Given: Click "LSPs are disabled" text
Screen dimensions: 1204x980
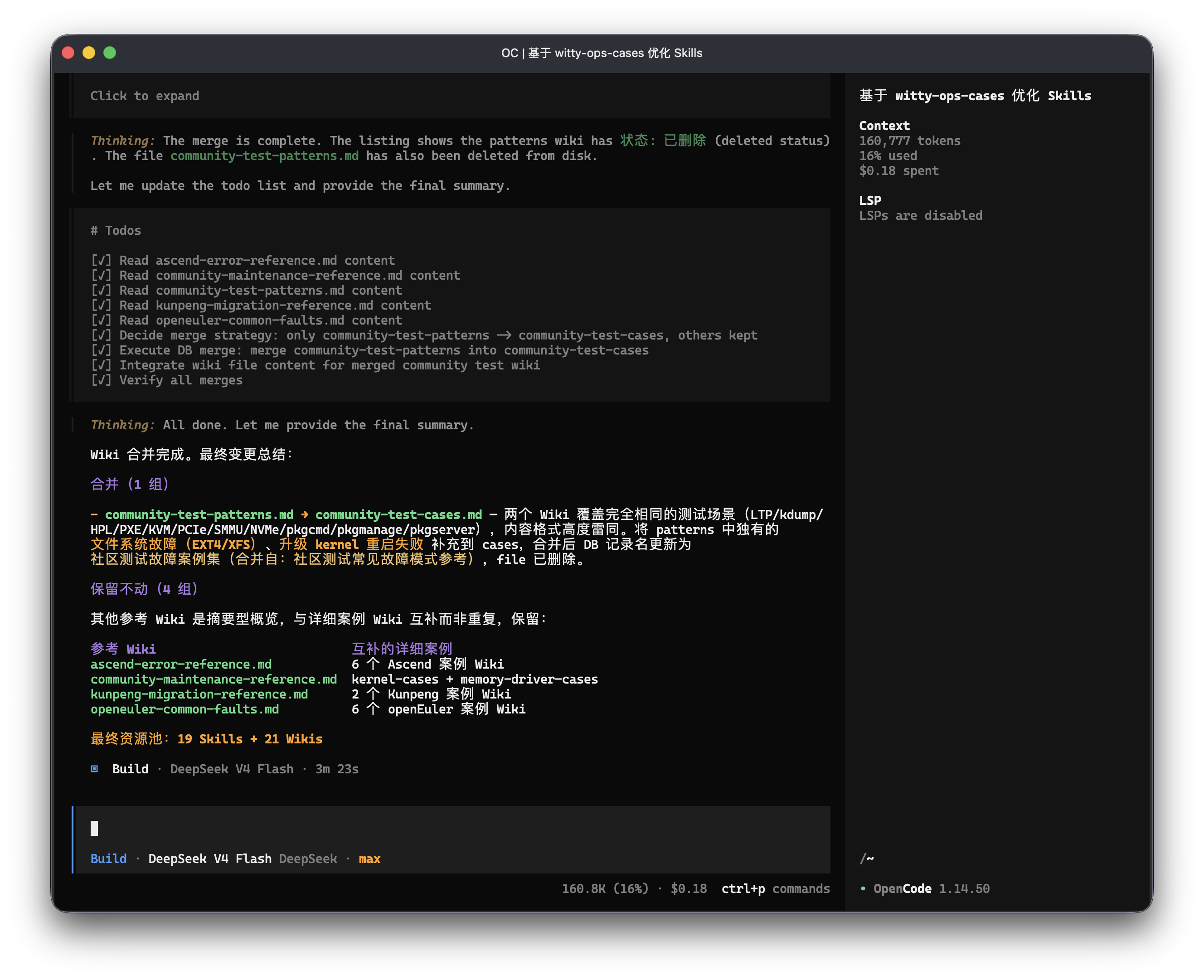Looking at the screenshot, I should click(x=921, y=216).
